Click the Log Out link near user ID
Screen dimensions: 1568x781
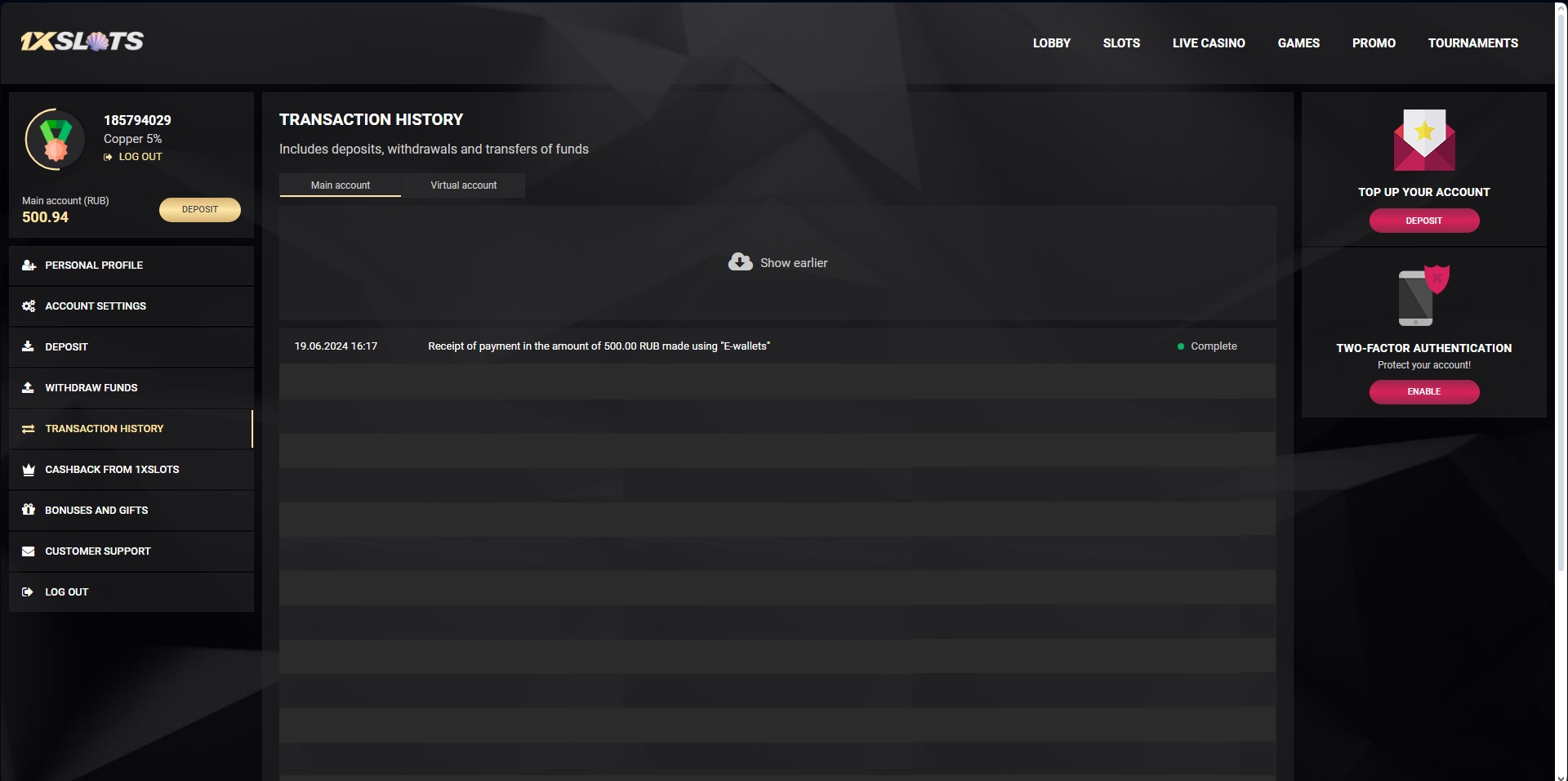[x=140, y=157]
